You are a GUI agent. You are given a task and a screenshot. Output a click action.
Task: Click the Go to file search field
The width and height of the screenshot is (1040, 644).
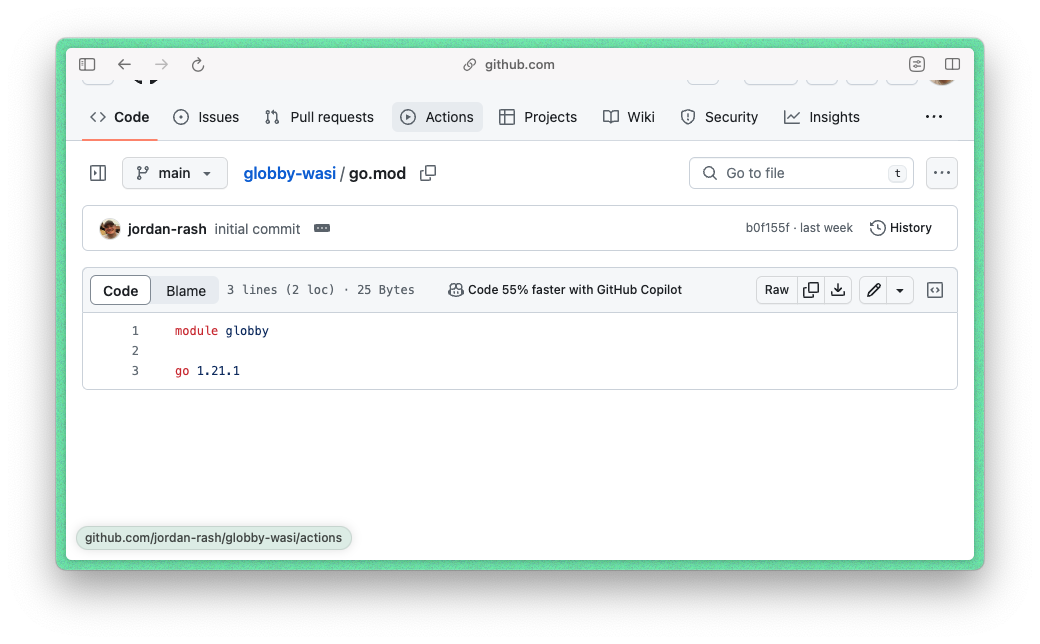click(x=800, y=173)
